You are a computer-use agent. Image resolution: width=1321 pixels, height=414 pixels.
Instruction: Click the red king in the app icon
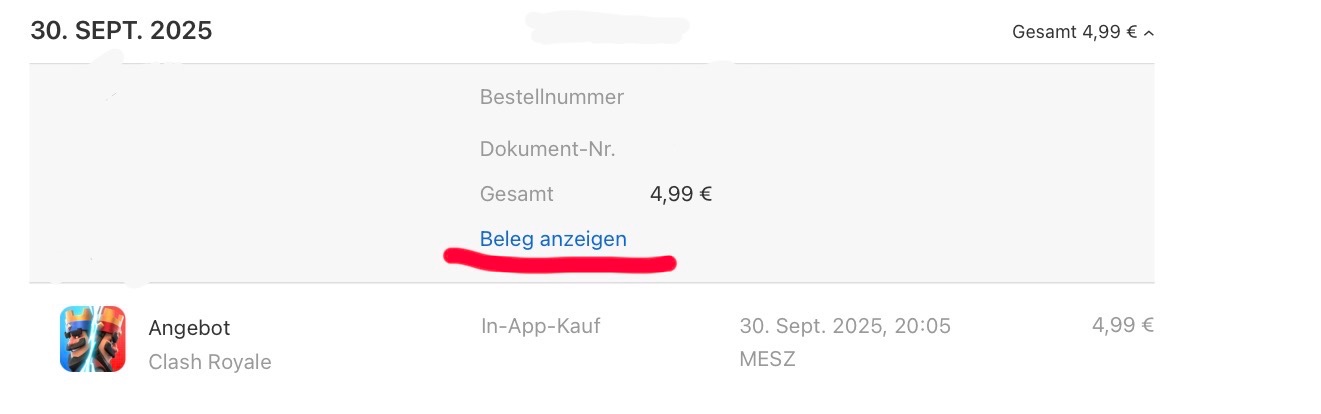pyautogui.click(x=110, y=340)
